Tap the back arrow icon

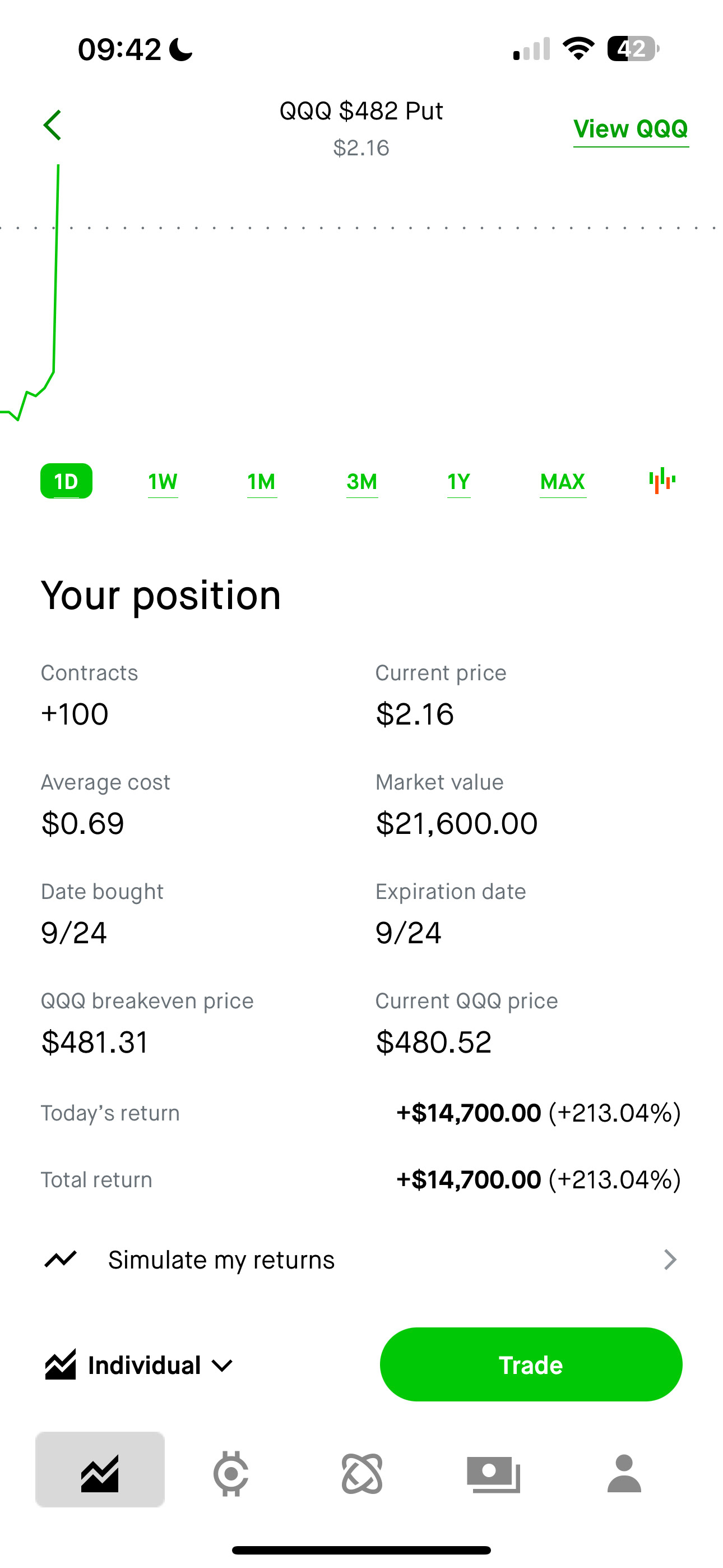tap(52, 126)
